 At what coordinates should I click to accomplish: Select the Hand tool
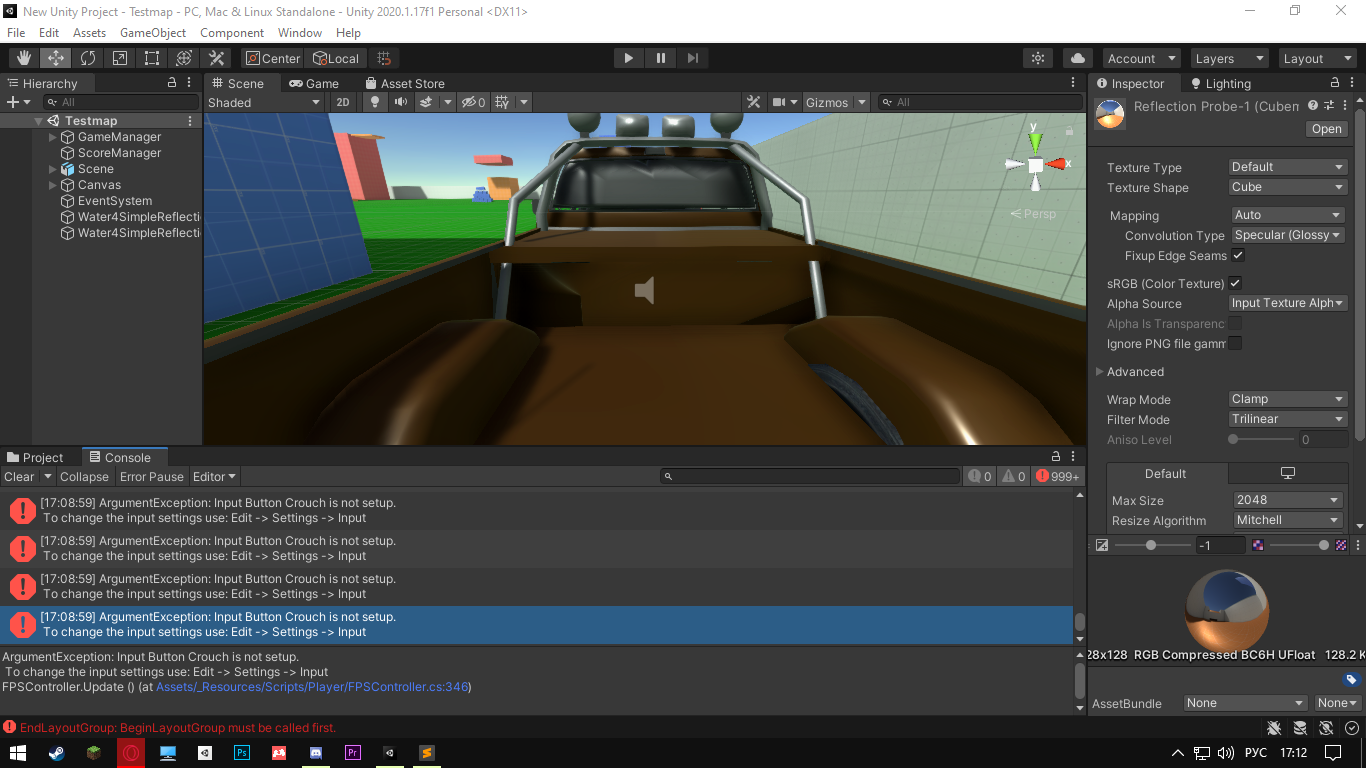(x=23, y=58)
